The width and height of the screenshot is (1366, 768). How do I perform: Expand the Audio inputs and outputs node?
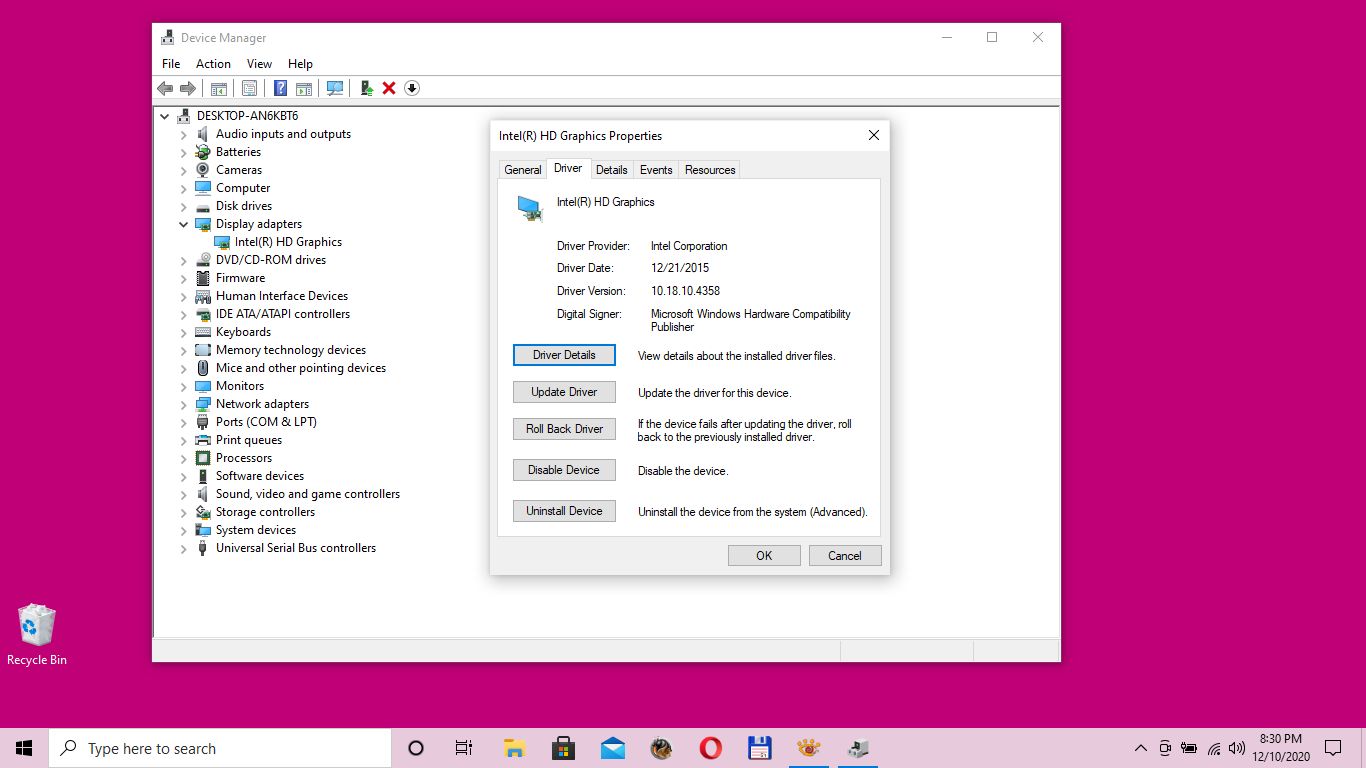point(184,135)
